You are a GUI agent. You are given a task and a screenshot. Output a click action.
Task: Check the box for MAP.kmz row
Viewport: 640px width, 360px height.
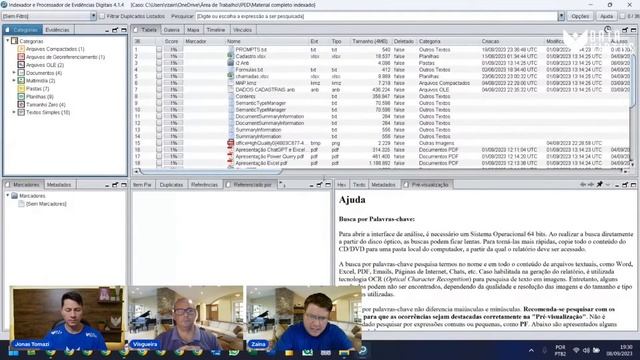click(x=159, y=83)
